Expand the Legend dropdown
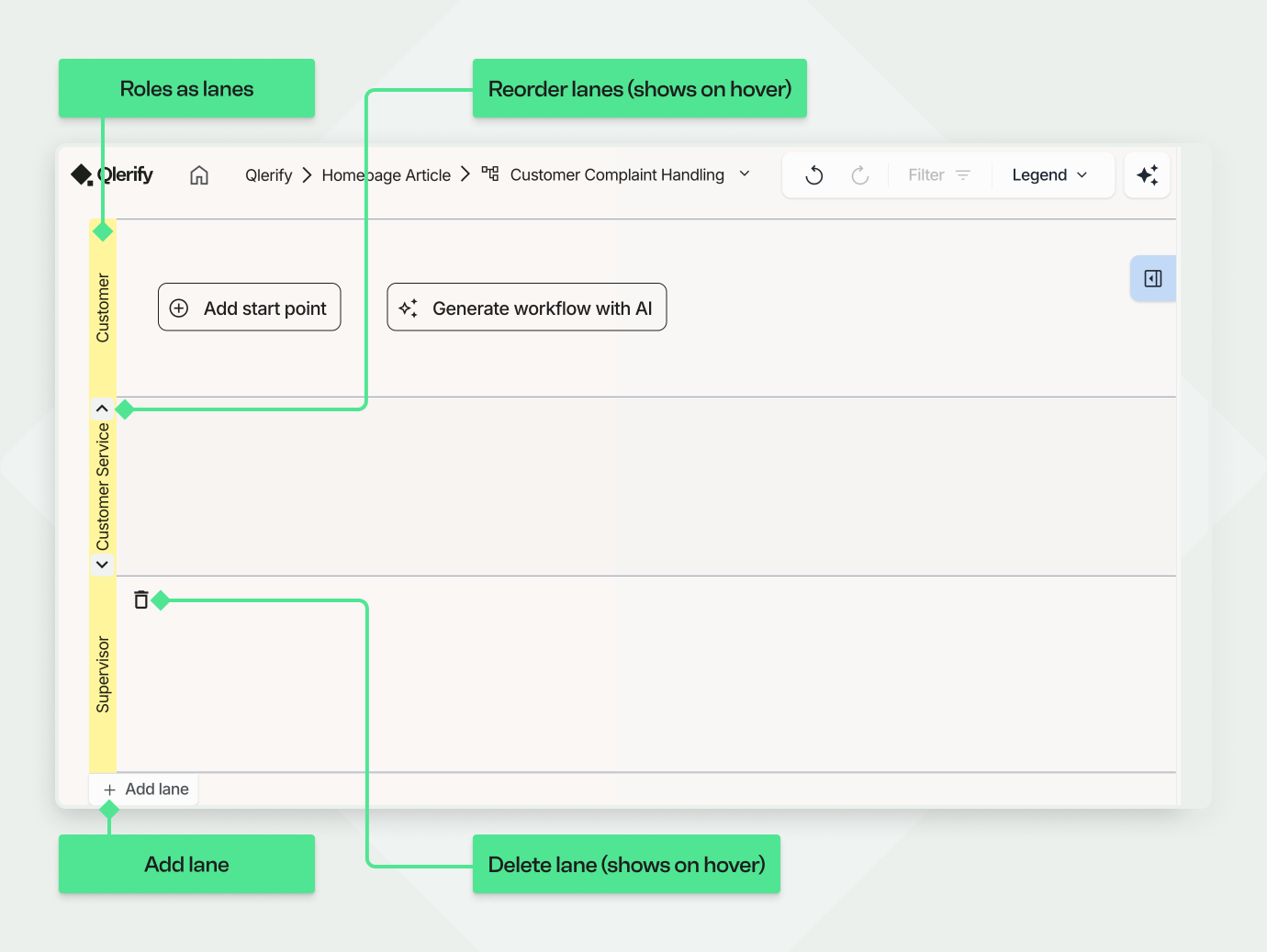 (x=1049, y=175)
